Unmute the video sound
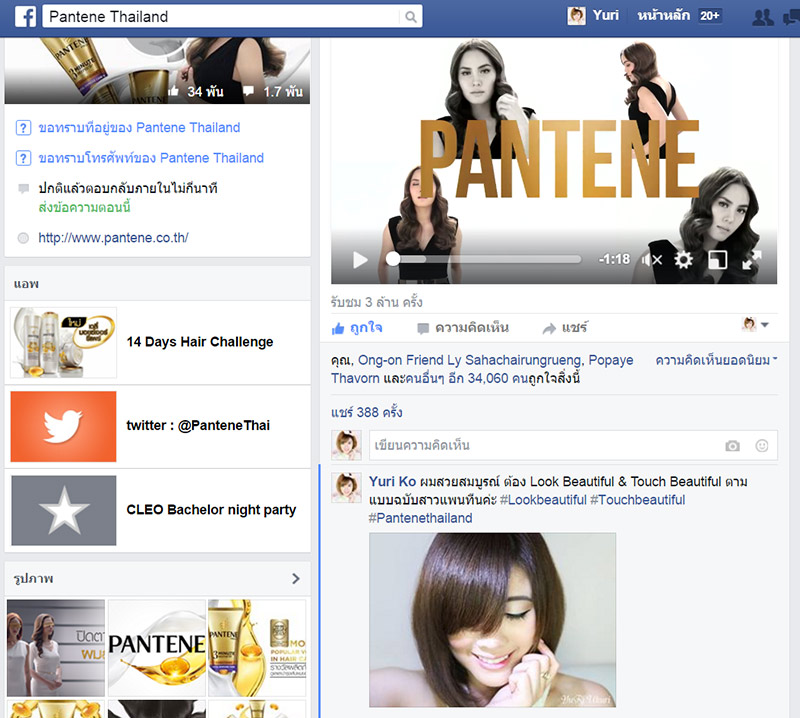The image size is (800, 718). (652, 260)
